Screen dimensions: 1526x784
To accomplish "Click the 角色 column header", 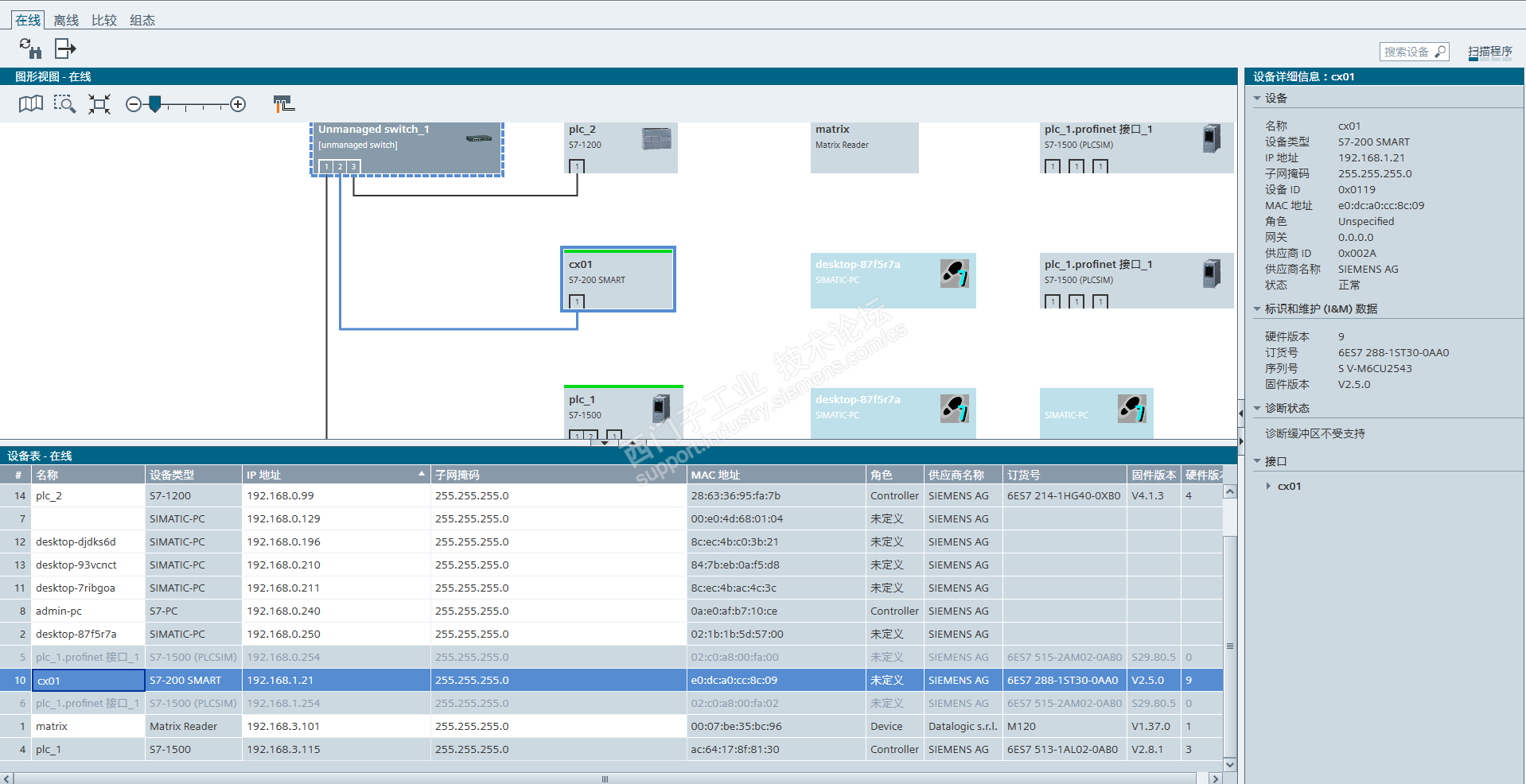I will pos(894,475).
